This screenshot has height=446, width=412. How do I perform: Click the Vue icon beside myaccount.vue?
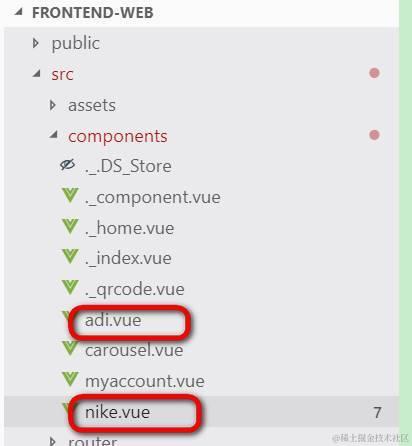click(x=70, y=379)
